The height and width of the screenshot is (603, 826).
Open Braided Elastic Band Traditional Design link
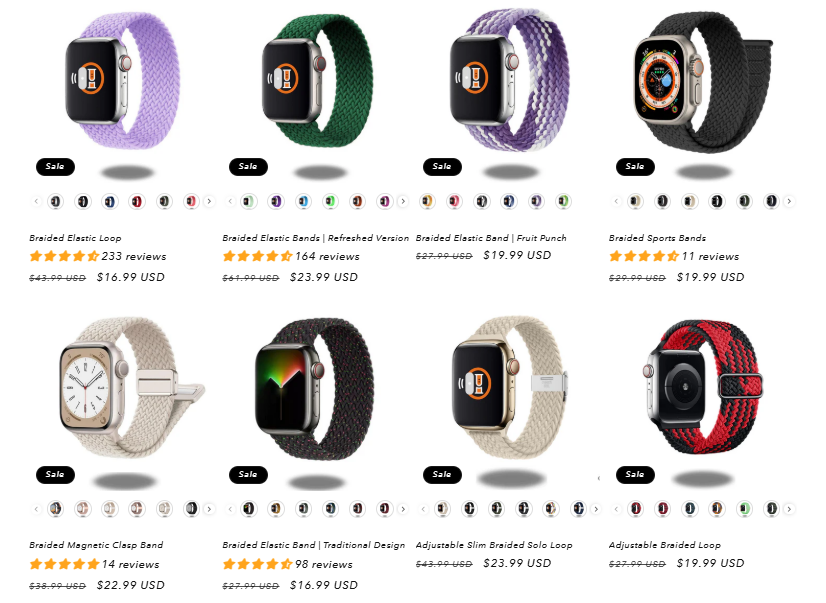pyautogui.click(x=313, y=545)
